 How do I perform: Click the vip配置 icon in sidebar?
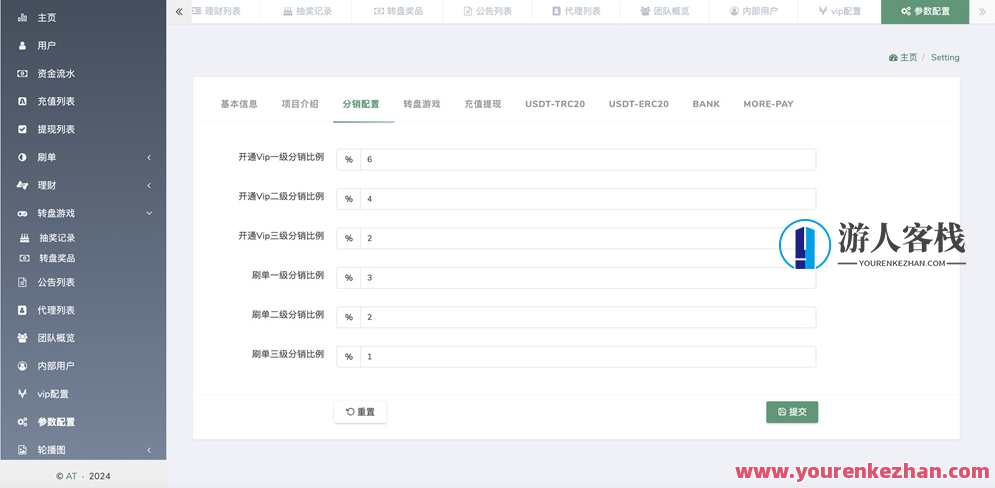[22, 394]
